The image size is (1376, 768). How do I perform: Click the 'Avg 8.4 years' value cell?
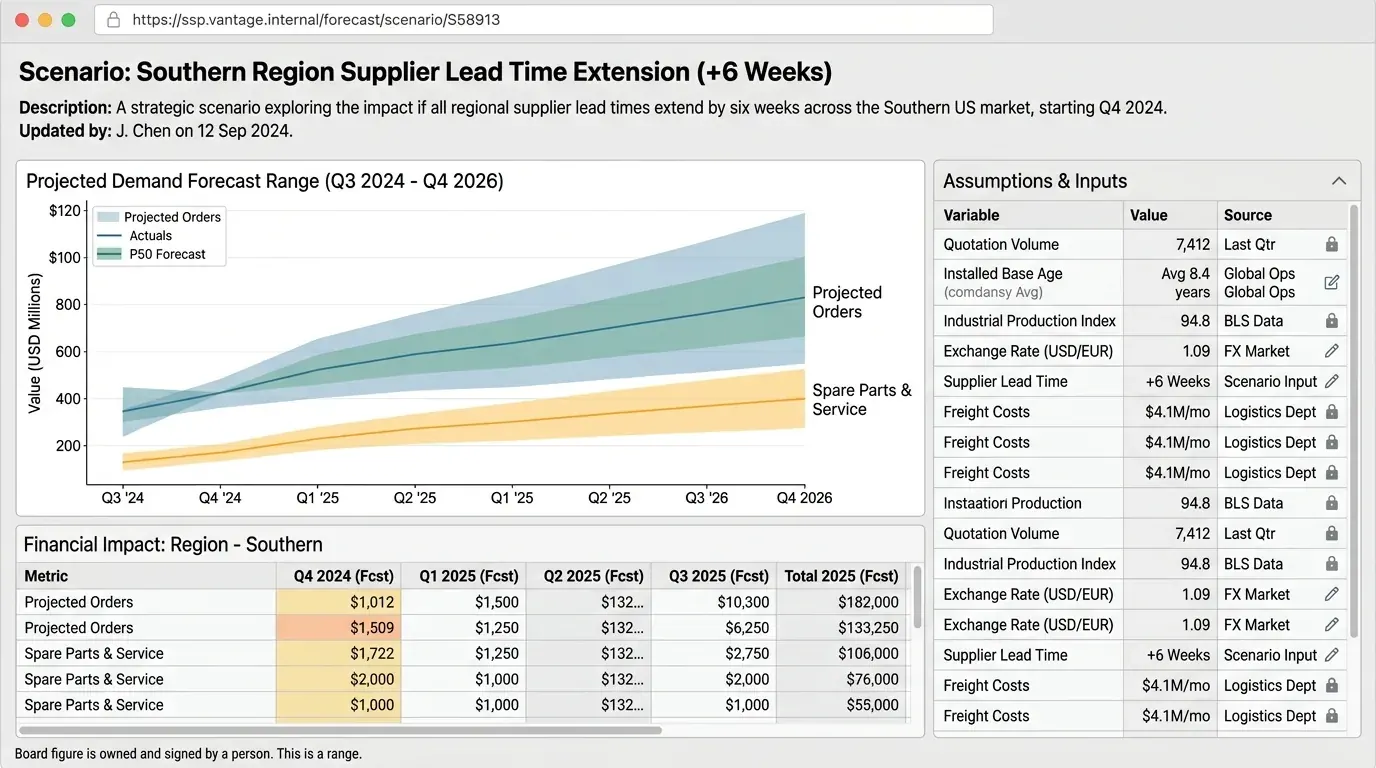(x=1169, y=283)
